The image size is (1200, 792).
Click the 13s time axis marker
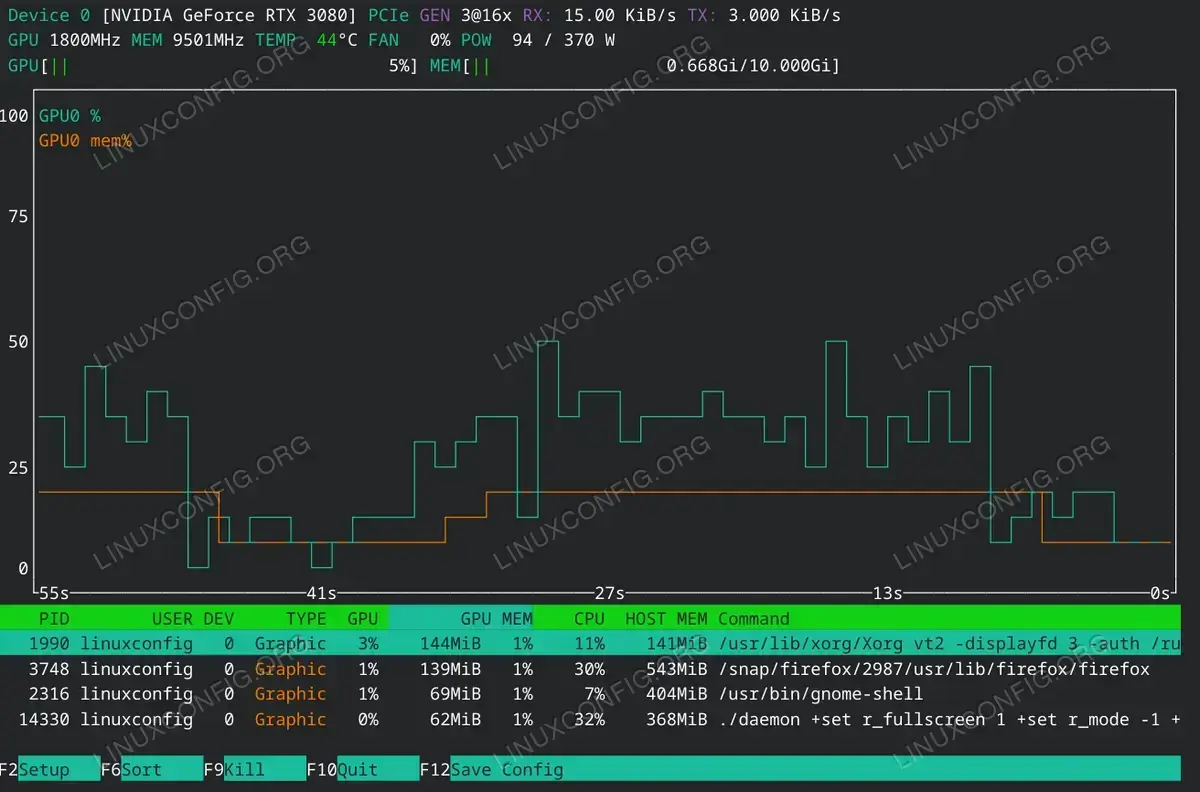pyautogui.click(x=887, y=593)
